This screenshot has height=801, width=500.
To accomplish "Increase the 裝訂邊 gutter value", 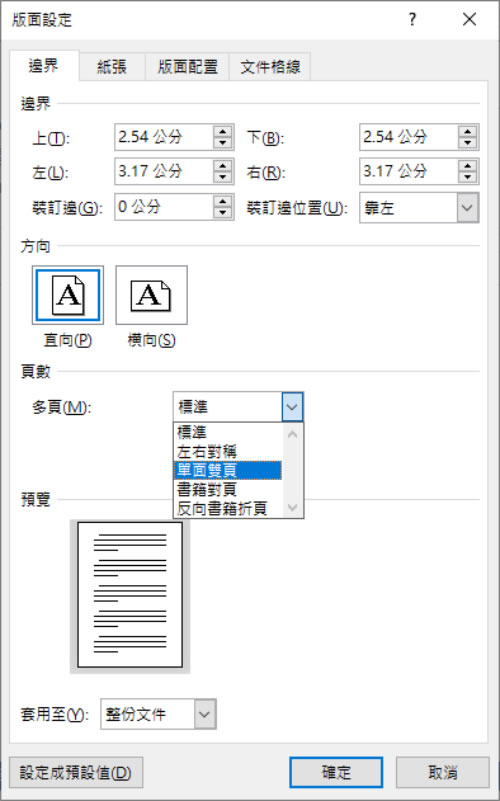I will 222,201.
